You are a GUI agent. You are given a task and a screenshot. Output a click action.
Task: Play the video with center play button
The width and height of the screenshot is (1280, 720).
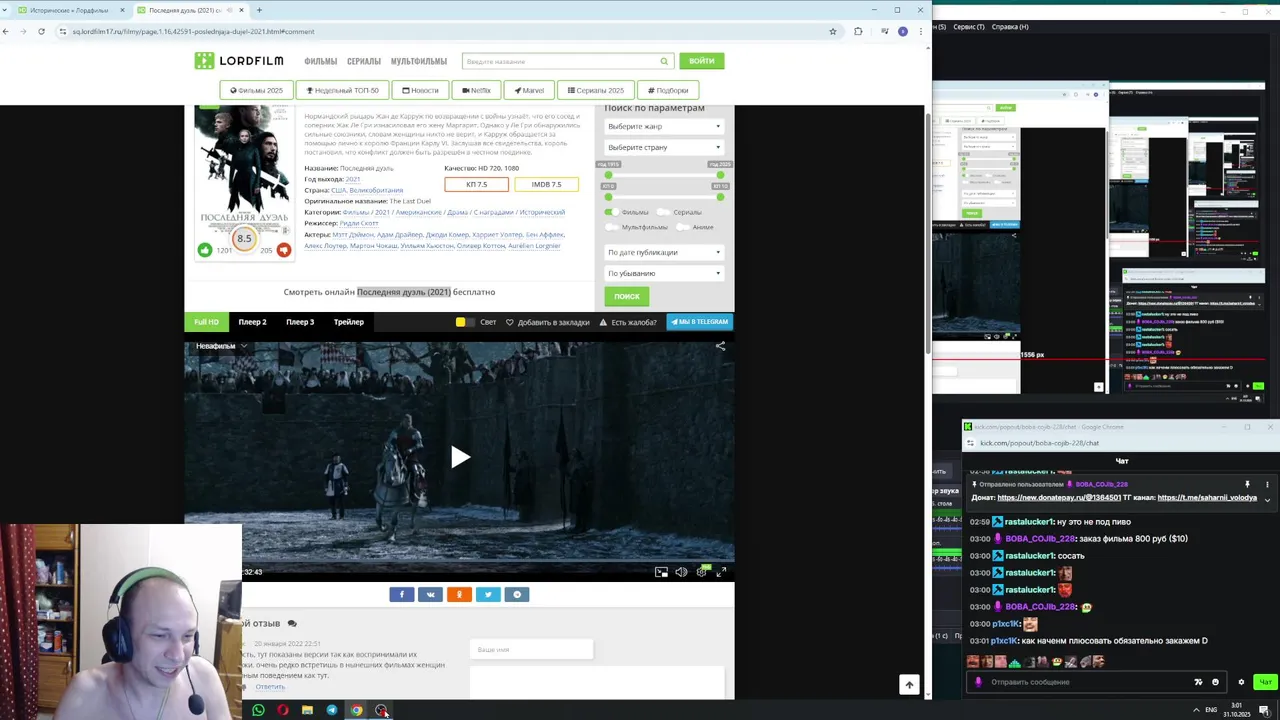[459, 457]
